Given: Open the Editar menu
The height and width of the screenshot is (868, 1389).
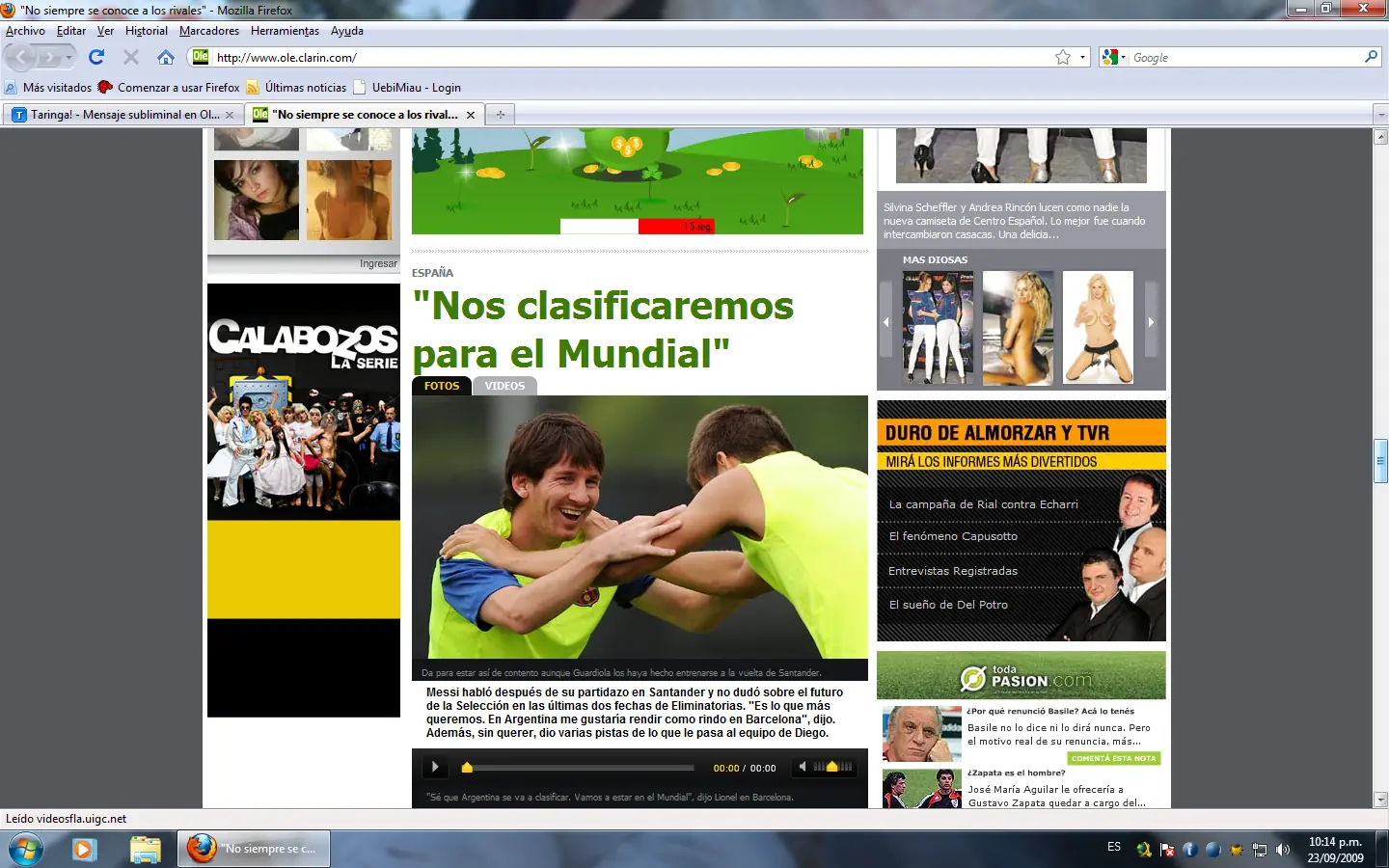Looking at the screenshot, I should coord(71,31).
